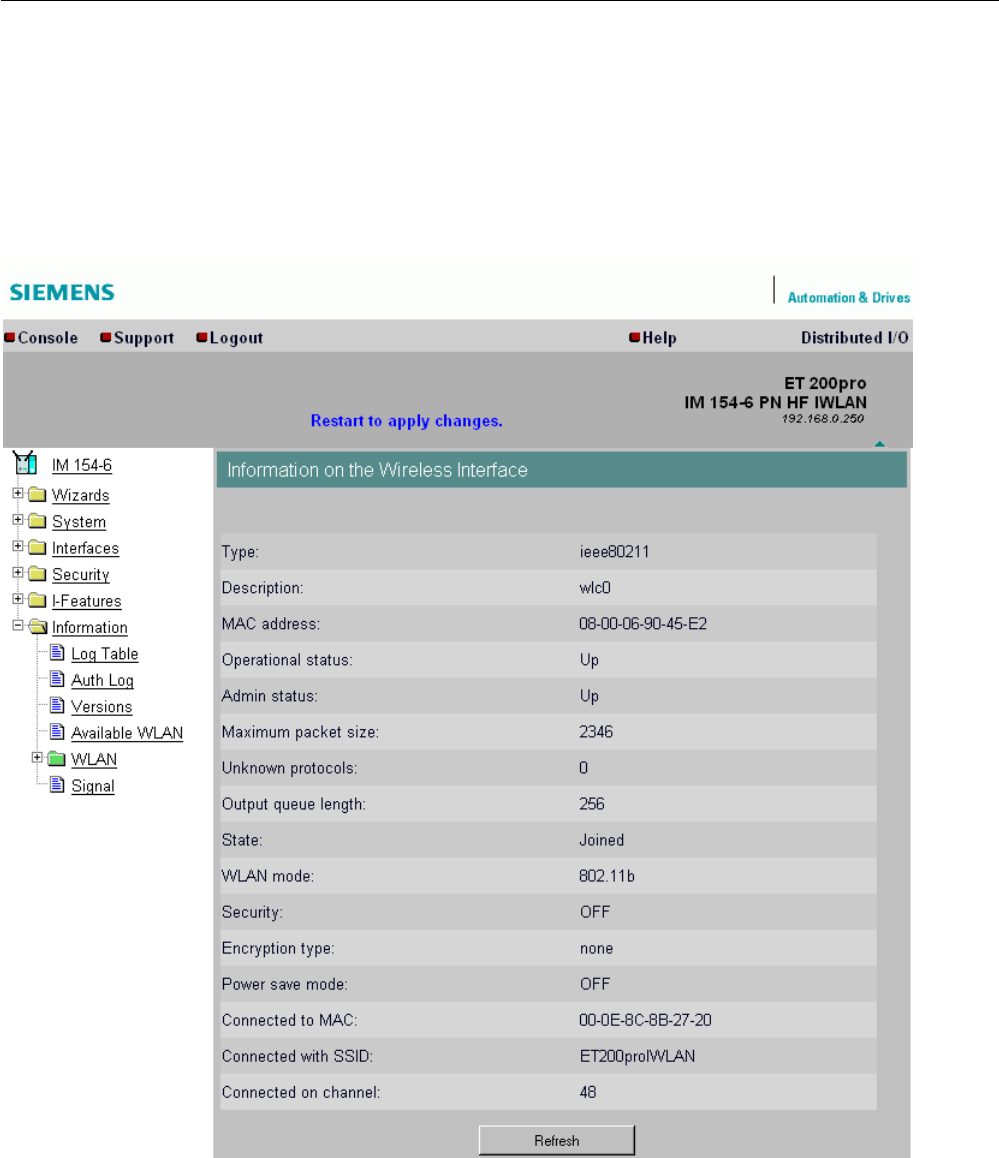Click the System folder icon
Viewport: 999px width, 1158px height.
point(37,521)
